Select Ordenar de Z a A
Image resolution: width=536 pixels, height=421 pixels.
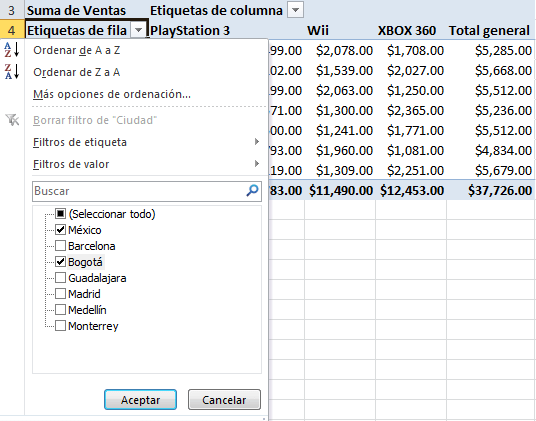76,72
